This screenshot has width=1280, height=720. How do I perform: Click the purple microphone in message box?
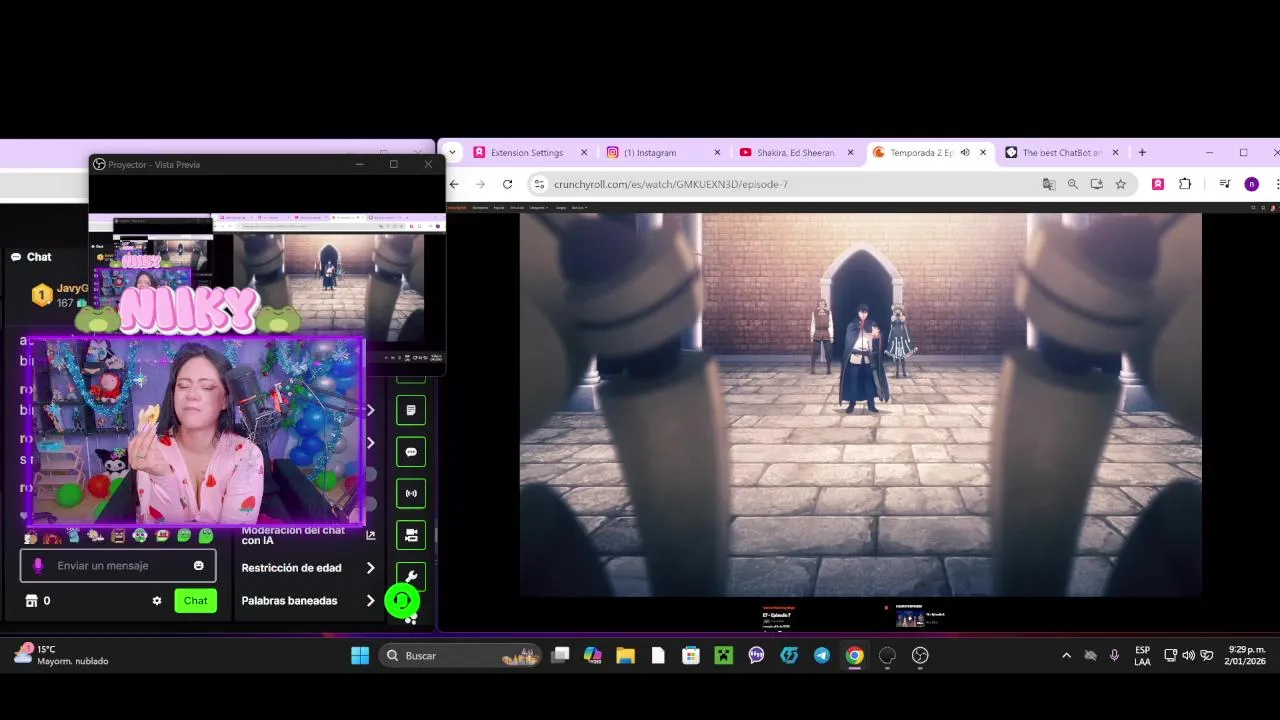38,566
